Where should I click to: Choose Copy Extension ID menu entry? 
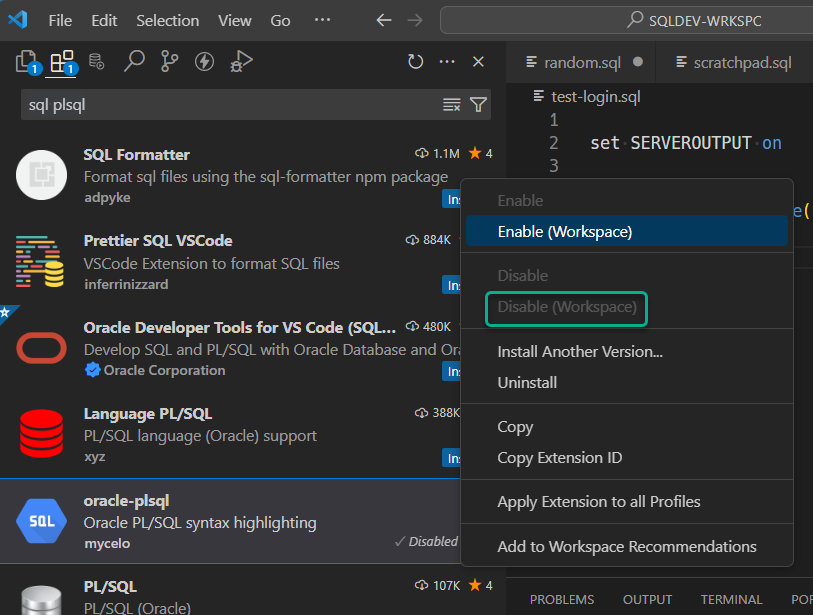[627, 458]
